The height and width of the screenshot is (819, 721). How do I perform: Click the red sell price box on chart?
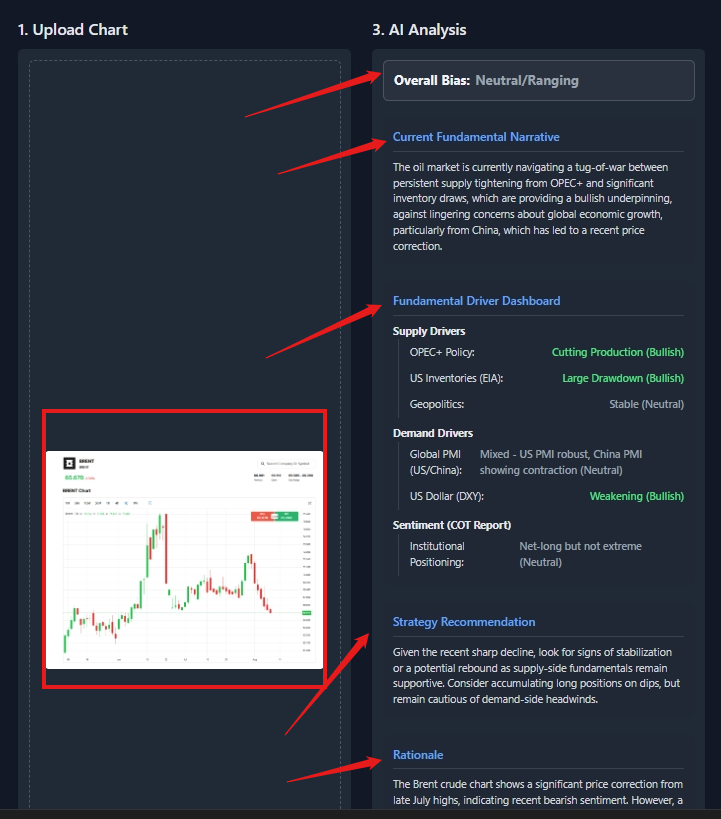pyautogui.click(x=262, y=517)
